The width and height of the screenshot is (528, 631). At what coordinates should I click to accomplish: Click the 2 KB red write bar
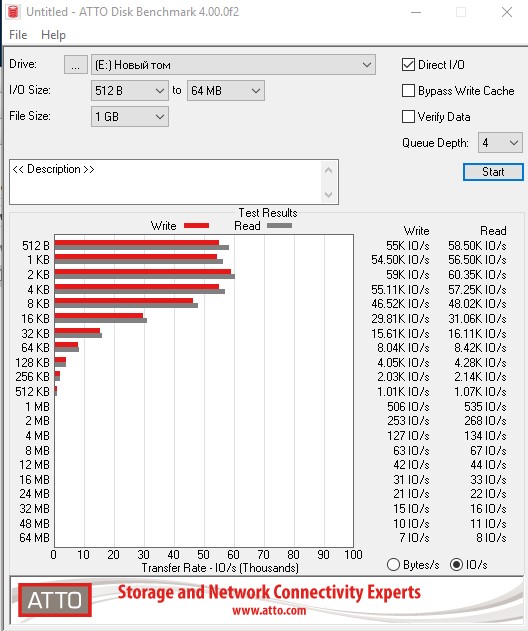[142, 272]
